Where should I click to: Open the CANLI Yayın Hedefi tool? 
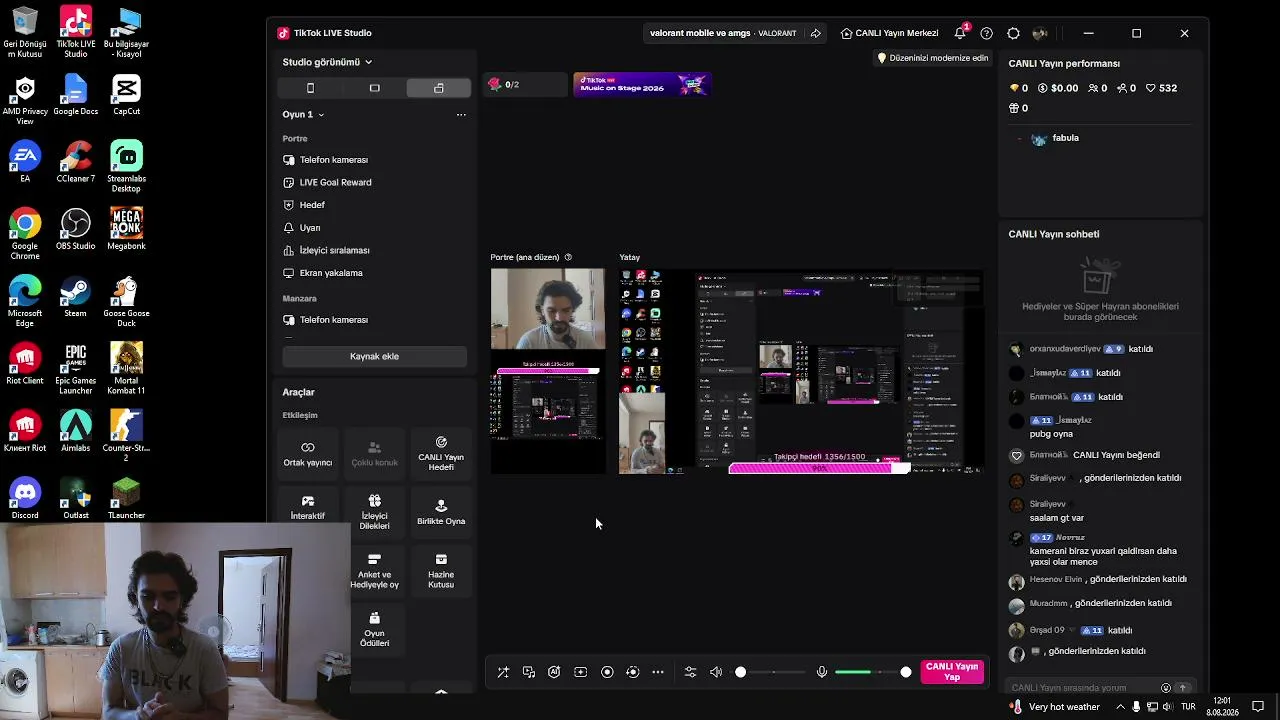[441, 453]
